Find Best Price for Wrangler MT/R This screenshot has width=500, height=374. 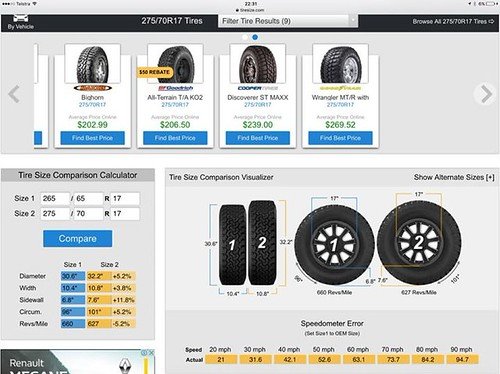click(x=340, y=138)
